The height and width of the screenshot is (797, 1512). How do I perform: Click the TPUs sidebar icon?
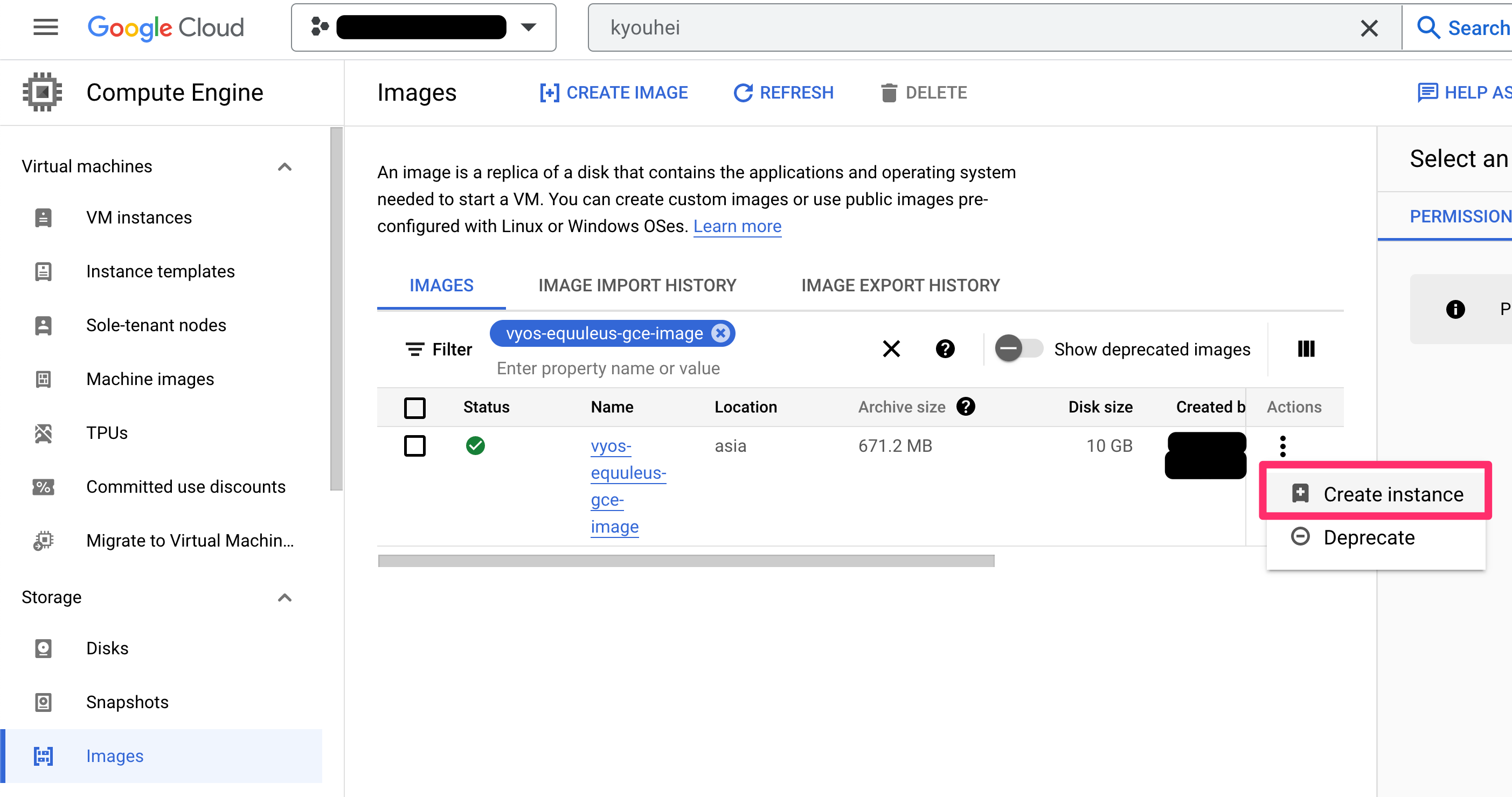[43, 433]
